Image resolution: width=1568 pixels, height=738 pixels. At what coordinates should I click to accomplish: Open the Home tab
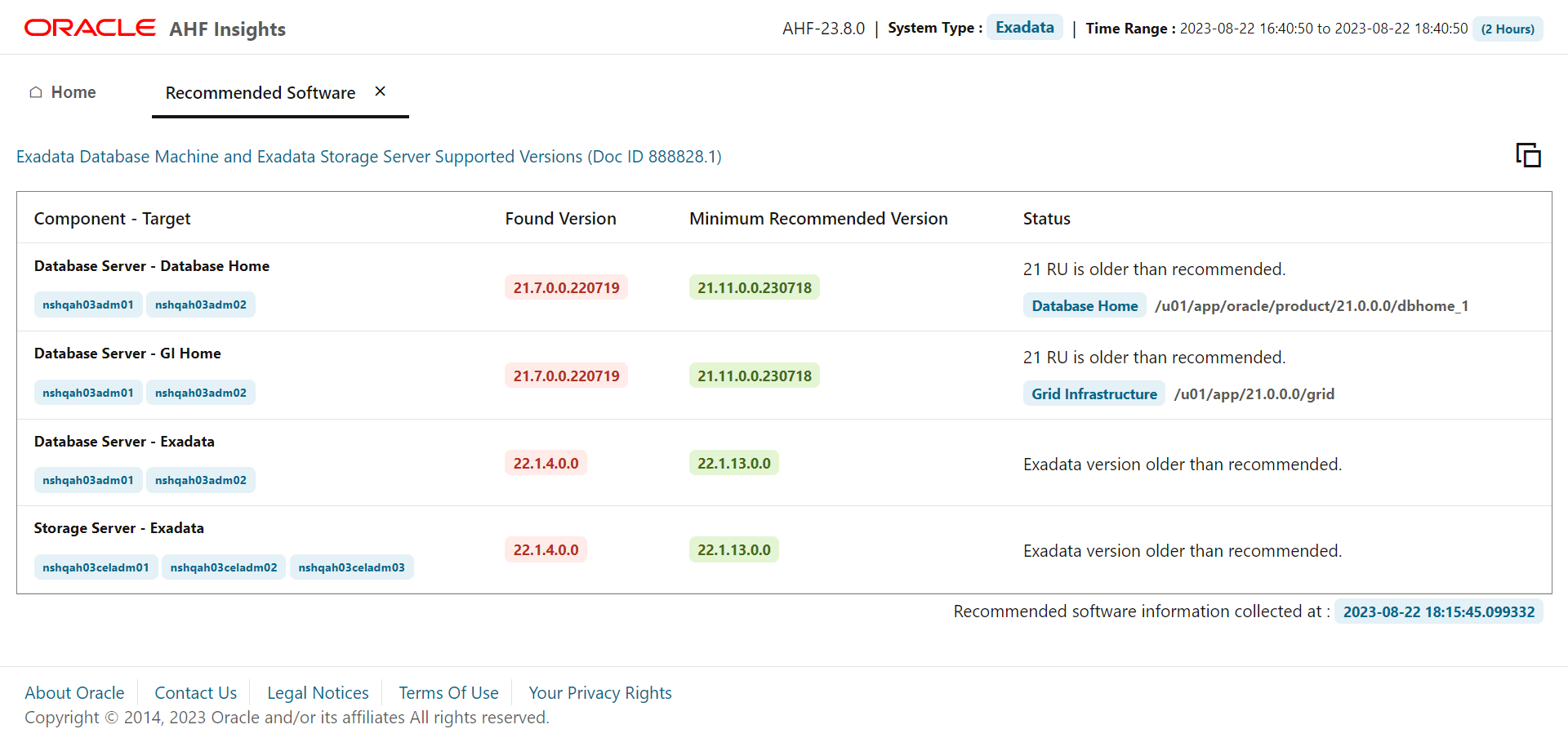[63, 92]
